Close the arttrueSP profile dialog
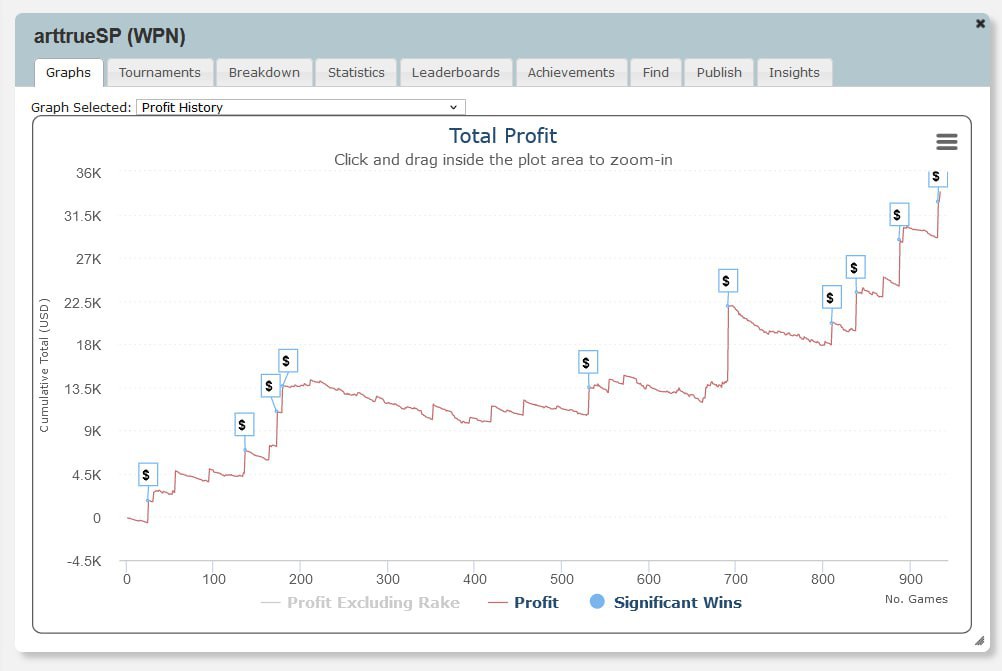This screenshot has width=1002, height=671. 980,24
